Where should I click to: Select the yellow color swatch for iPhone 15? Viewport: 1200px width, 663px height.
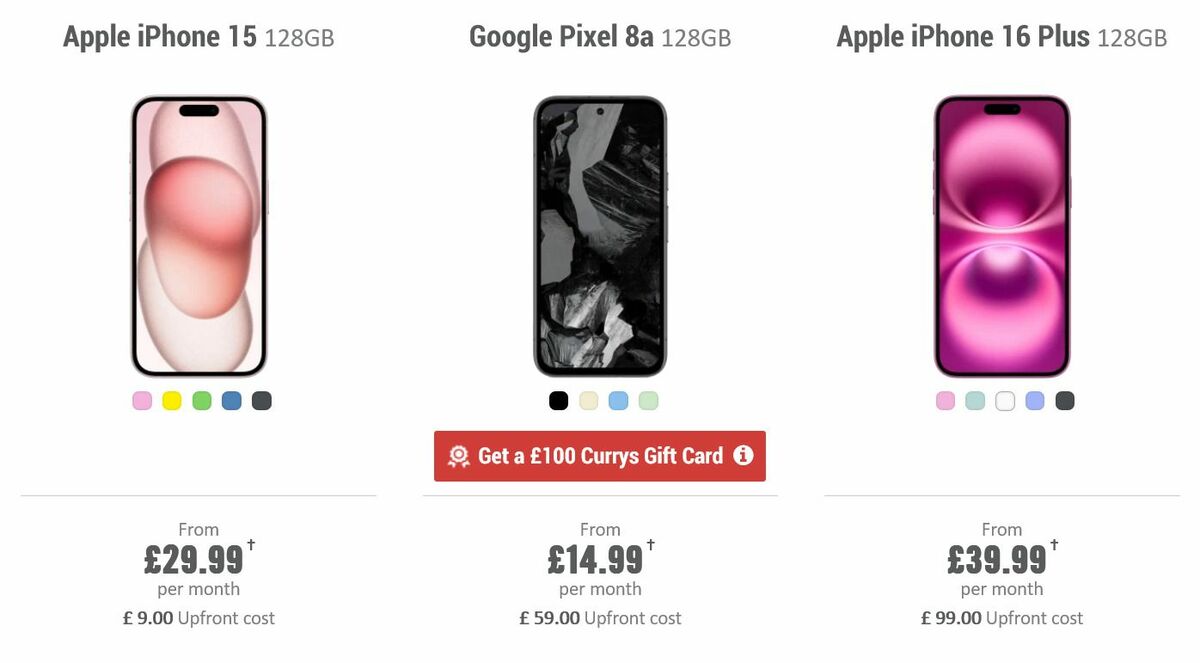pos(170,400)
